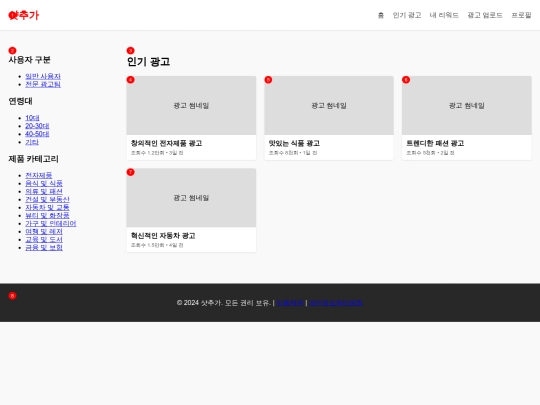Click the © 2024 샷추가 copyright text
540x405 pixels.
[x=224, y=303]
